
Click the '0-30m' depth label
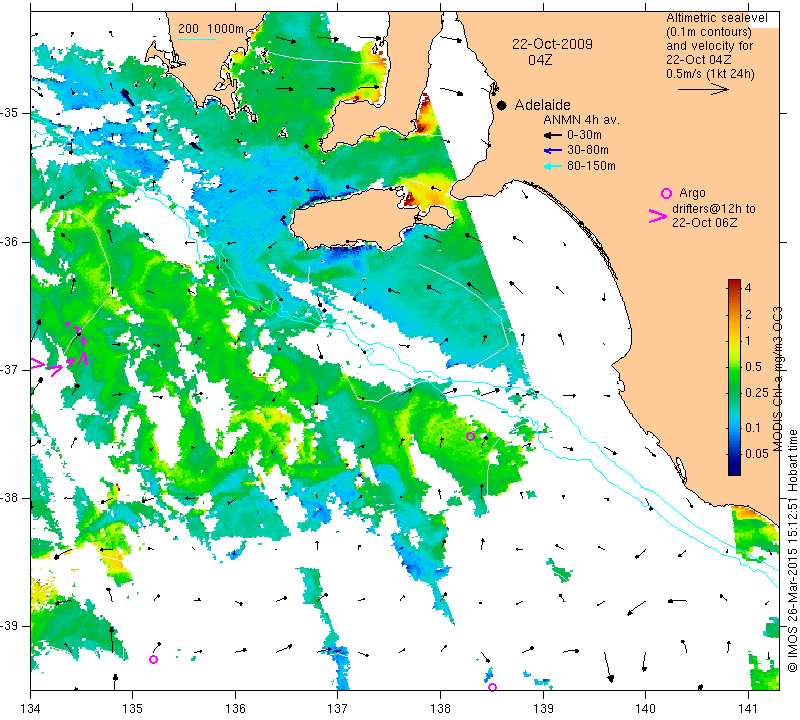tap(584, 135)
